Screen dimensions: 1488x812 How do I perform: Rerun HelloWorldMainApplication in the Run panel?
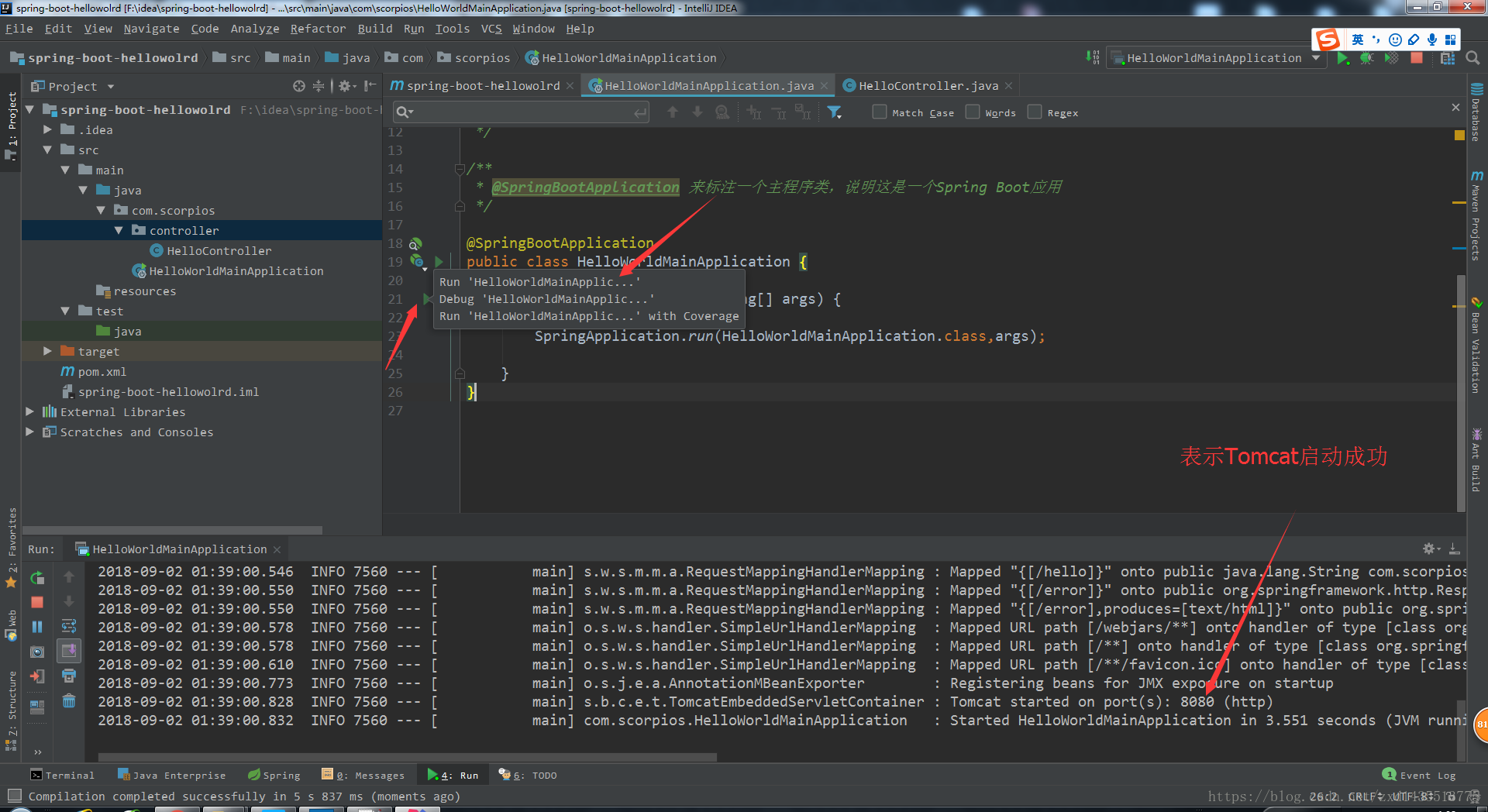(37, 578)
